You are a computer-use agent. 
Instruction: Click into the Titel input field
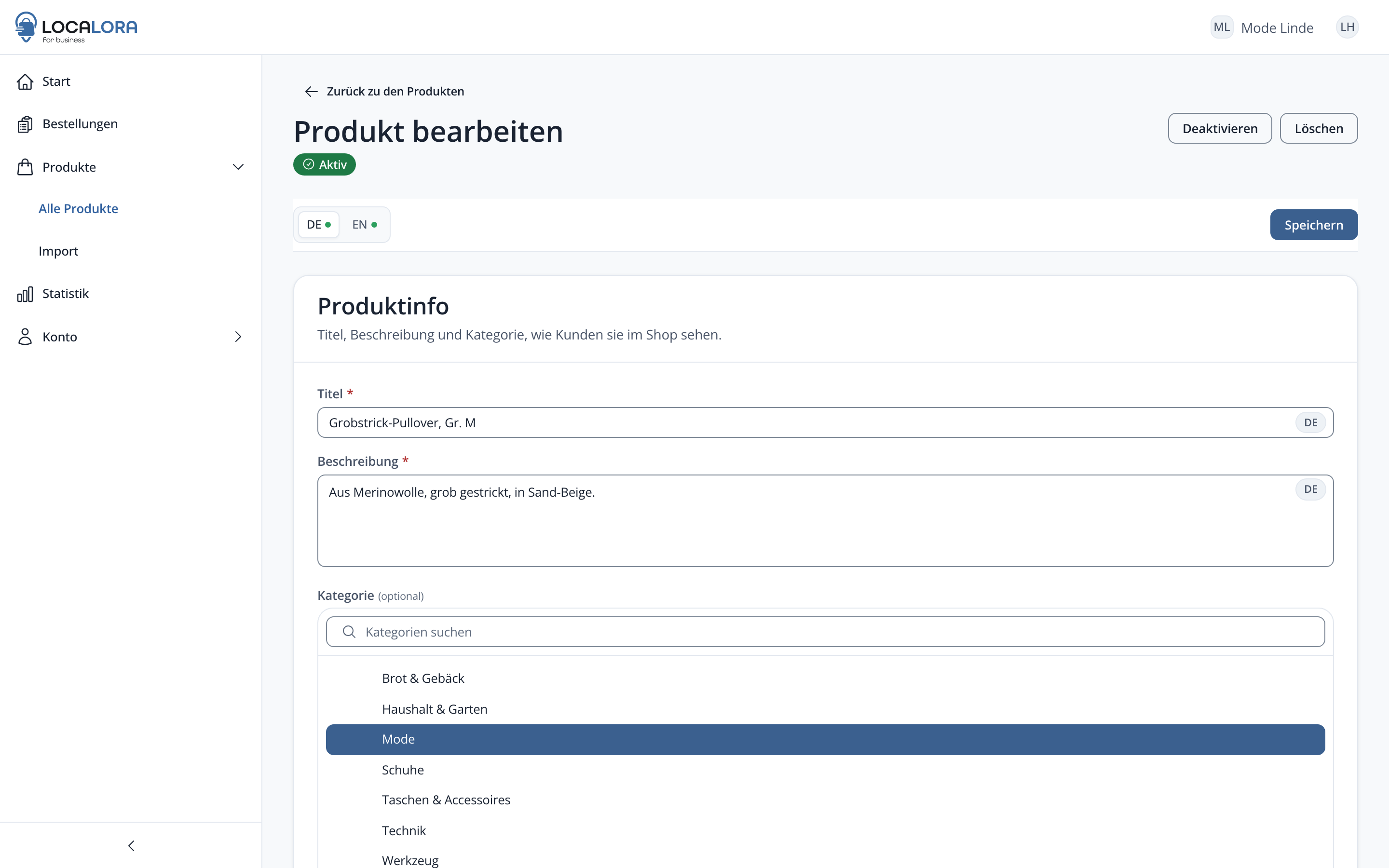tap(825, 422)
